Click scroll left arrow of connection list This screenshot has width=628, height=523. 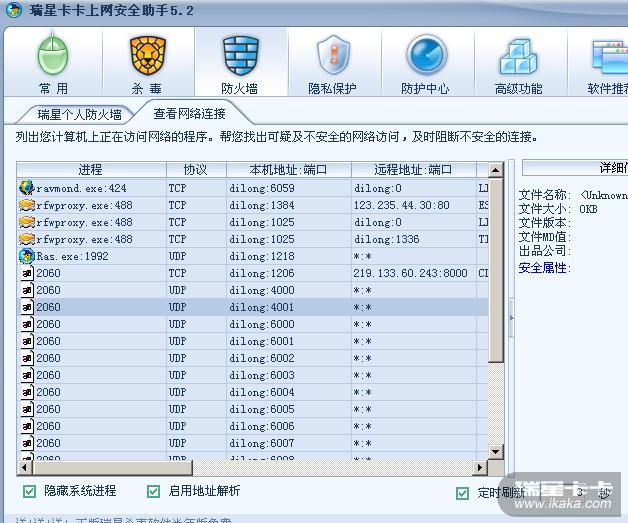[24, 467]
